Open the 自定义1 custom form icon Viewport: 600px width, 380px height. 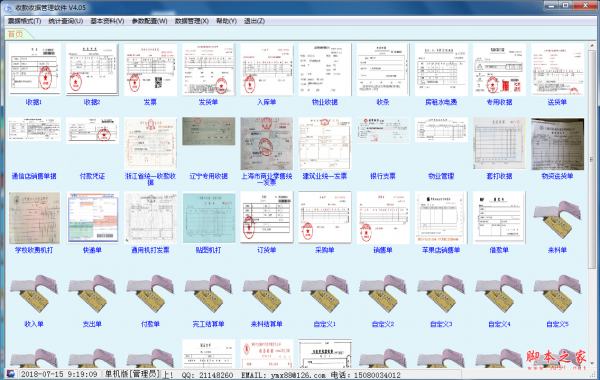pos(325,294)
